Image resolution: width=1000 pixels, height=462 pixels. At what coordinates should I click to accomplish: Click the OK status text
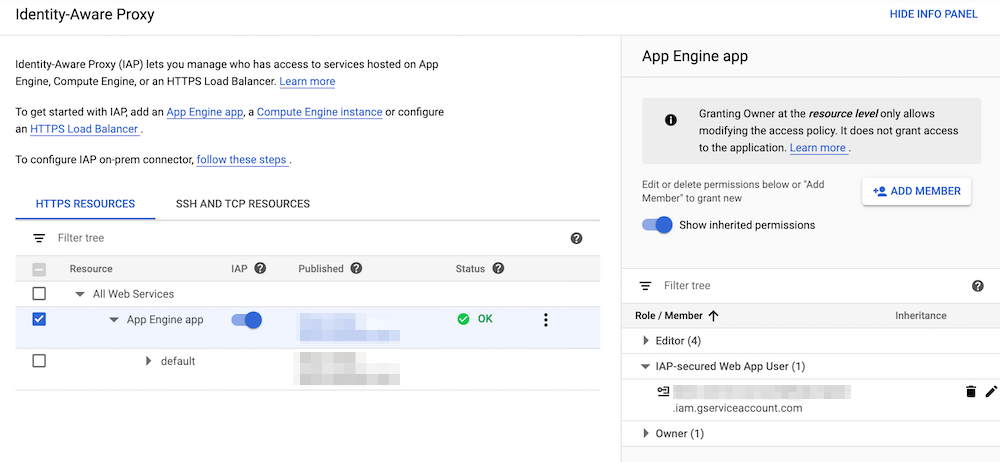(485, 319)
